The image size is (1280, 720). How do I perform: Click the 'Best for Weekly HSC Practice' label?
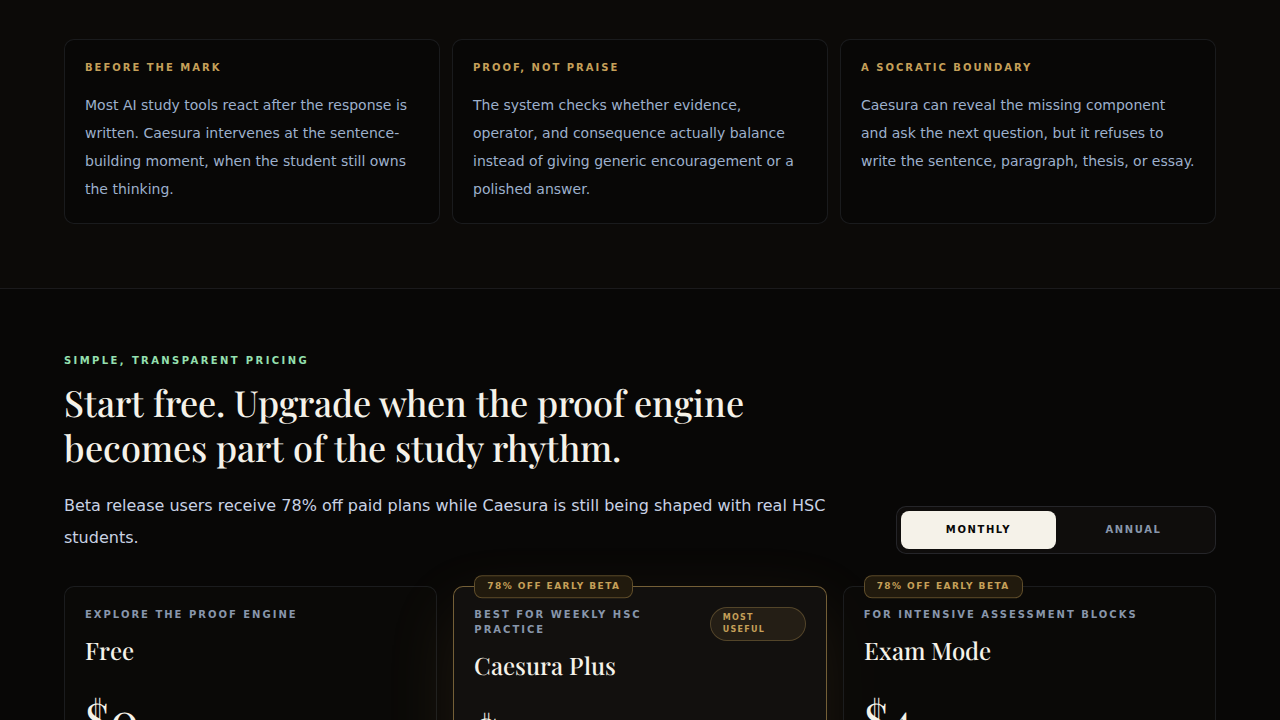click(557, 621)
